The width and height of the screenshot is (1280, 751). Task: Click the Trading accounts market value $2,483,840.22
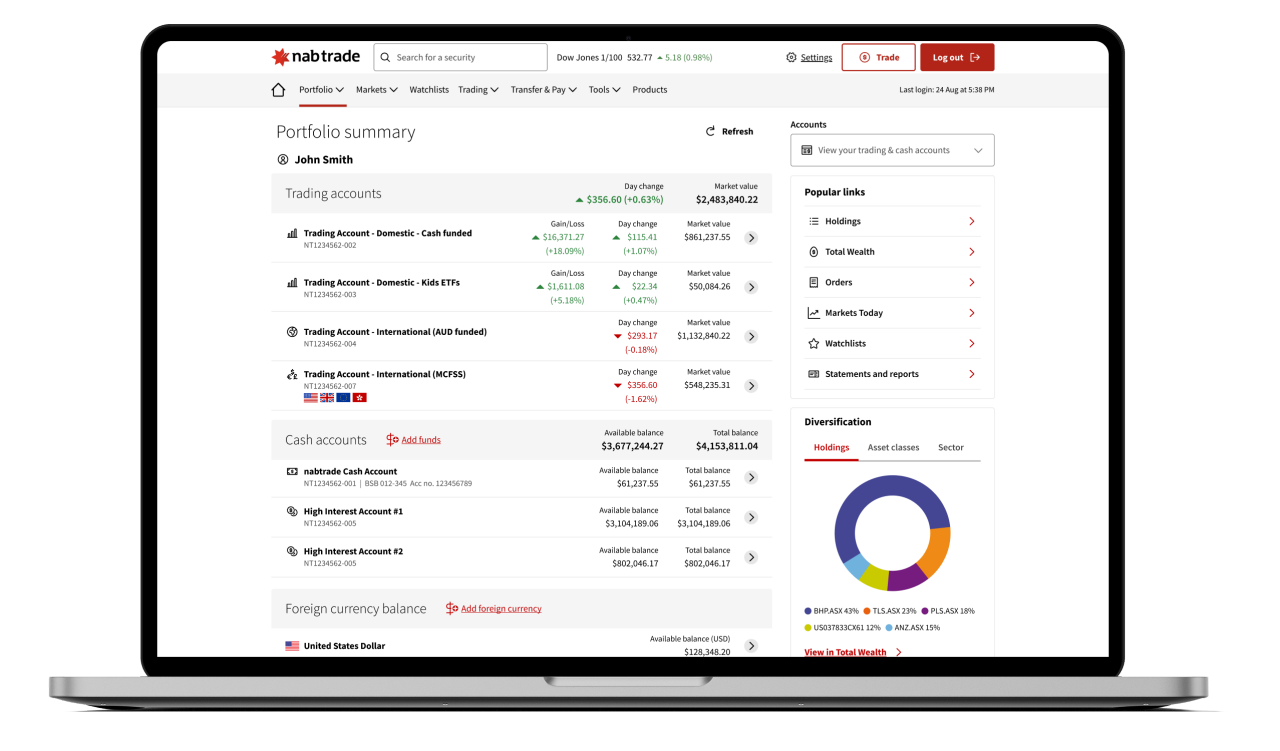(x=727, y=199)
